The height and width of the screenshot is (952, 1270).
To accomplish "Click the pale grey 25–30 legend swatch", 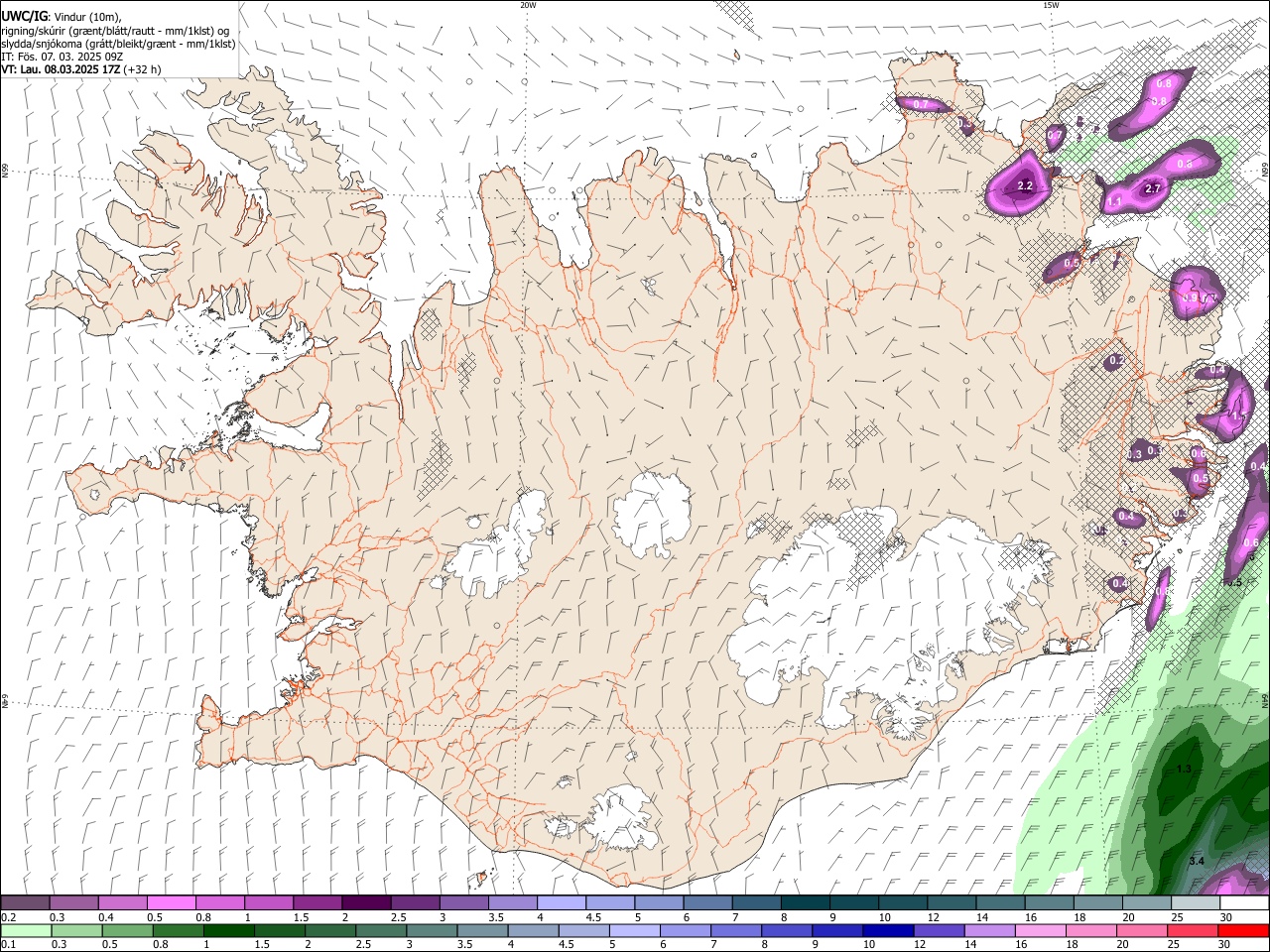I will coord(1196,903).
